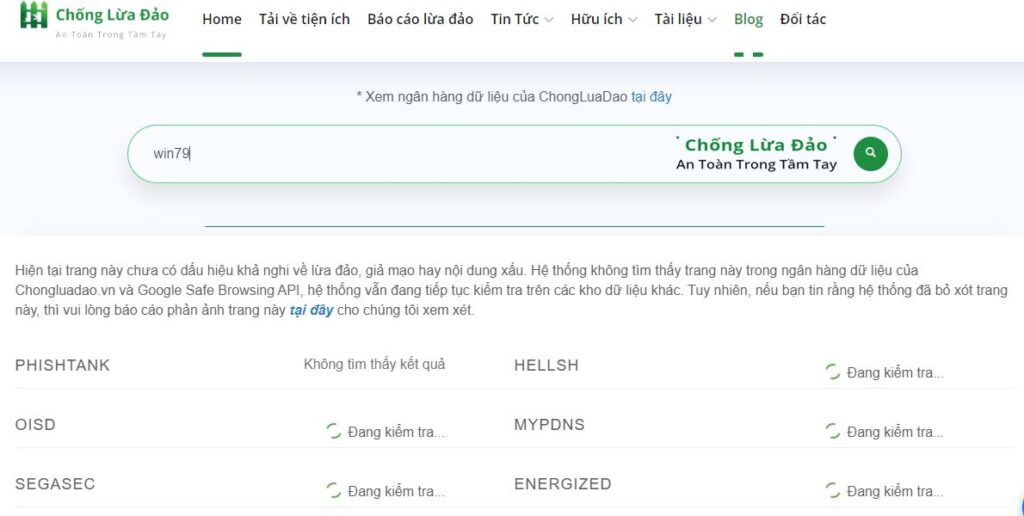Click the Chống Lừa Đảo logo icon

coord(34,16)
